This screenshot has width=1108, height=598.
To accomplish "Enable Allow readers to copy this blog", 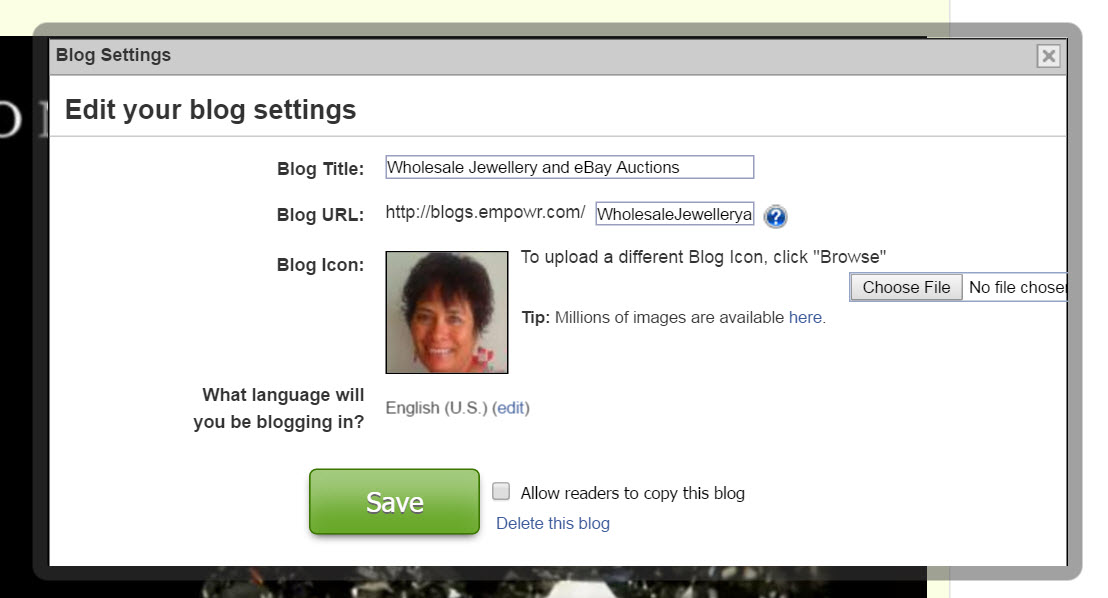I will click(502, 491).
